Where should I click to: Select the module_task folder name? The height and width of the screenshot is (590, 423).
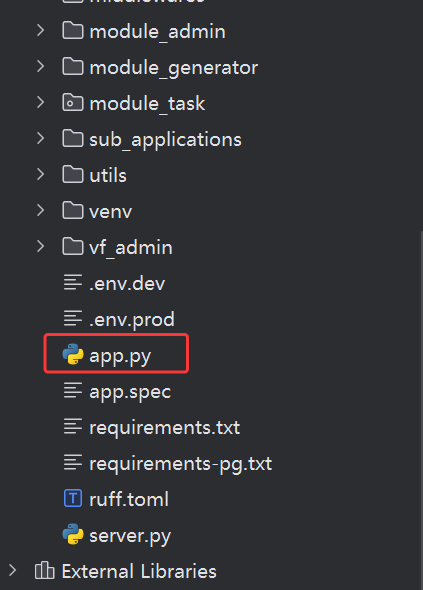(x=147, y=104)
